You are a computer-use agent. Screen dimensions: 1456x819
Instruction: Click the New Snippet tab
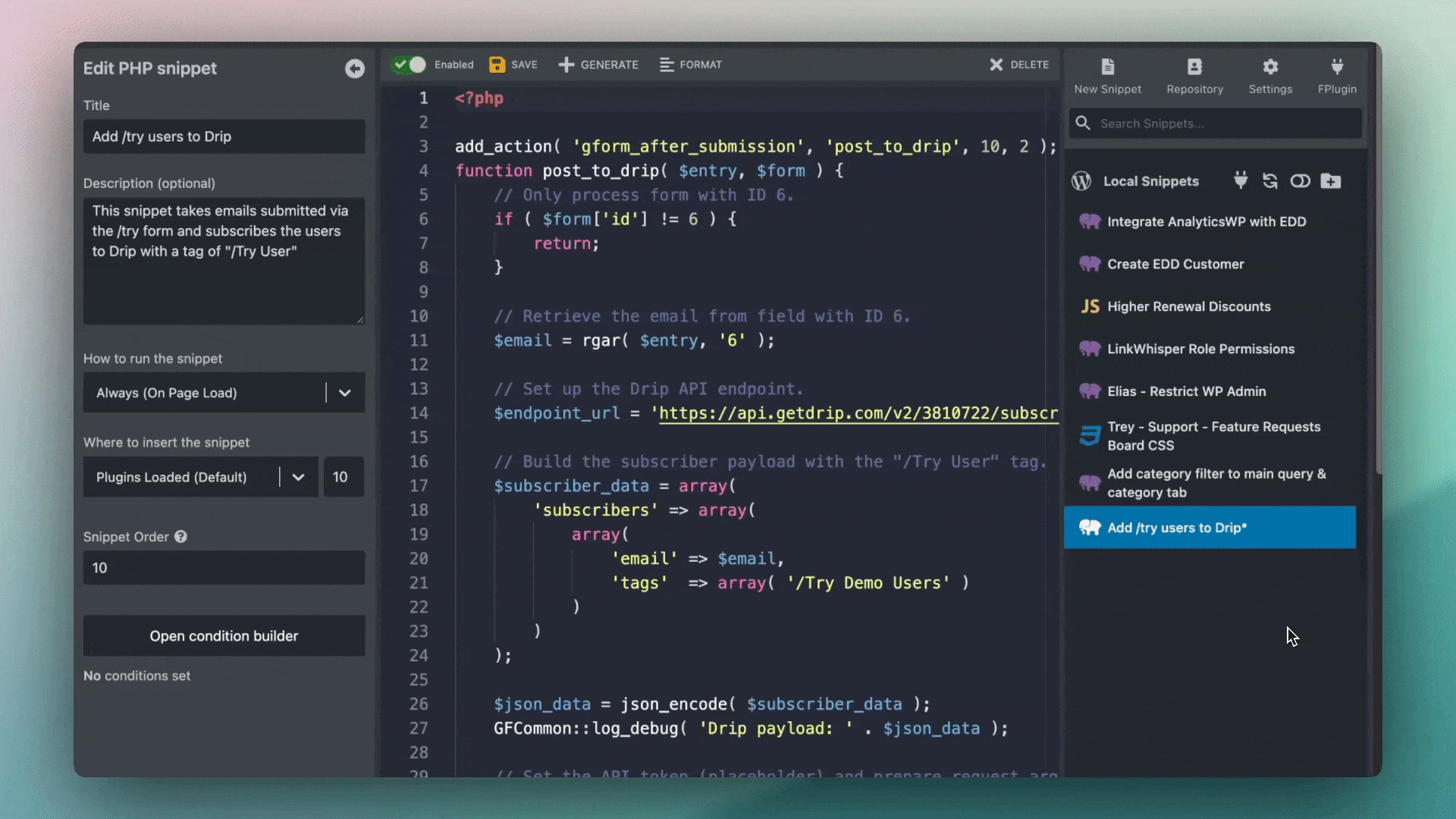point(1107,75)
